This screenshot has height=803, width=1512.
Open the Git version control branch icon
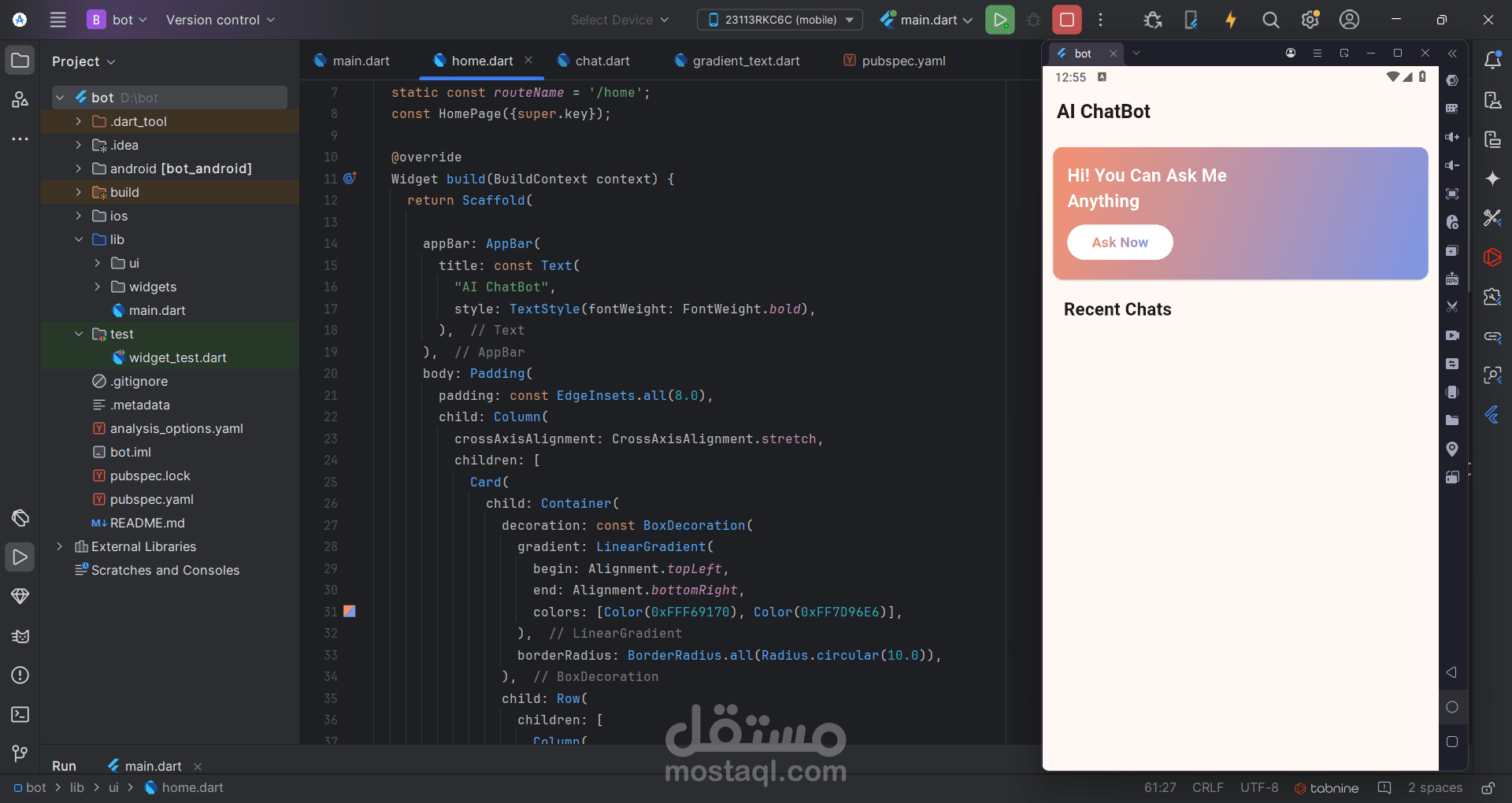click(x=20, y=753)
